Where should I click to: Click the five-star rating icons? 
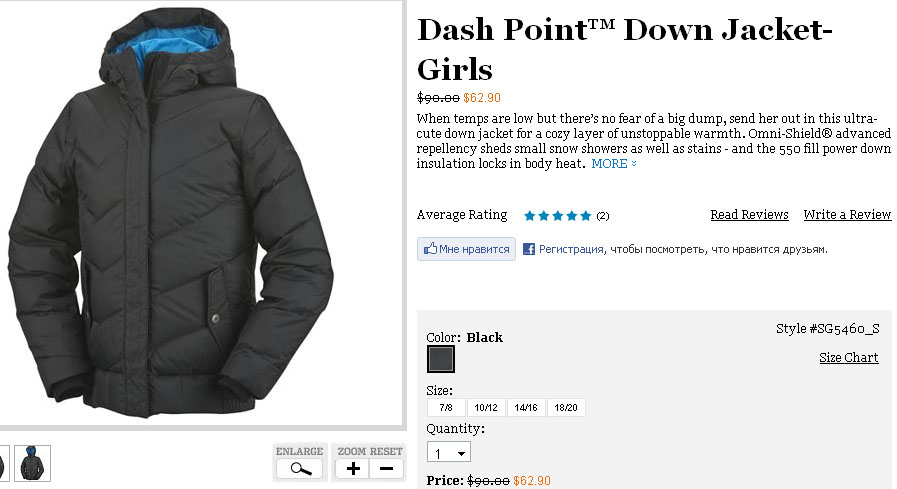(557, 216)
